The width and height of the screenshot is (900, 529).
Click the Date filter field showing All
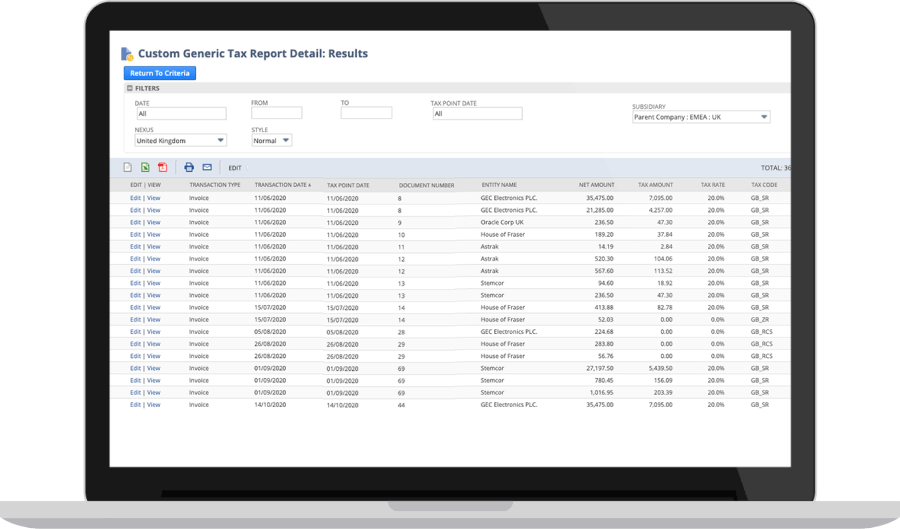point(181,114)
